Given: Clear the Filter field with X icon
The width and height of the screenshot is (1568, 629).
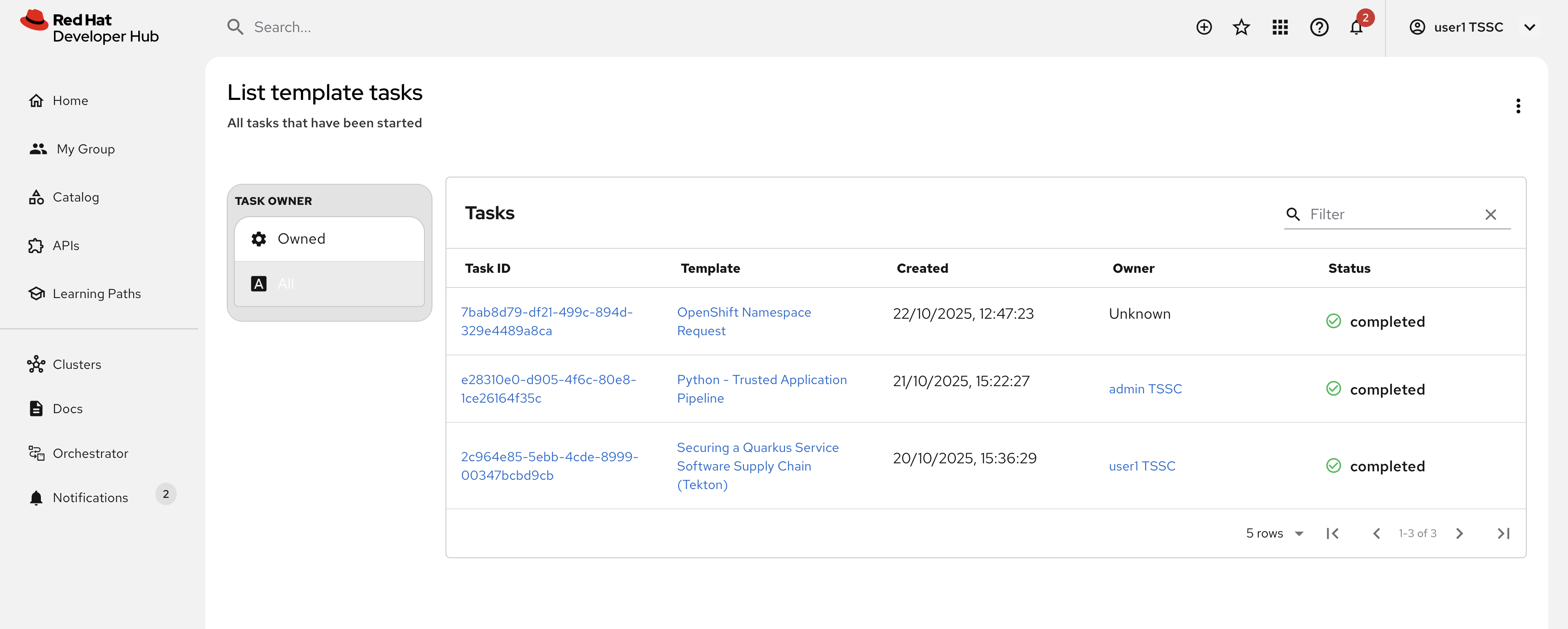Looking at the screenshot, I should click(1490, 214).
